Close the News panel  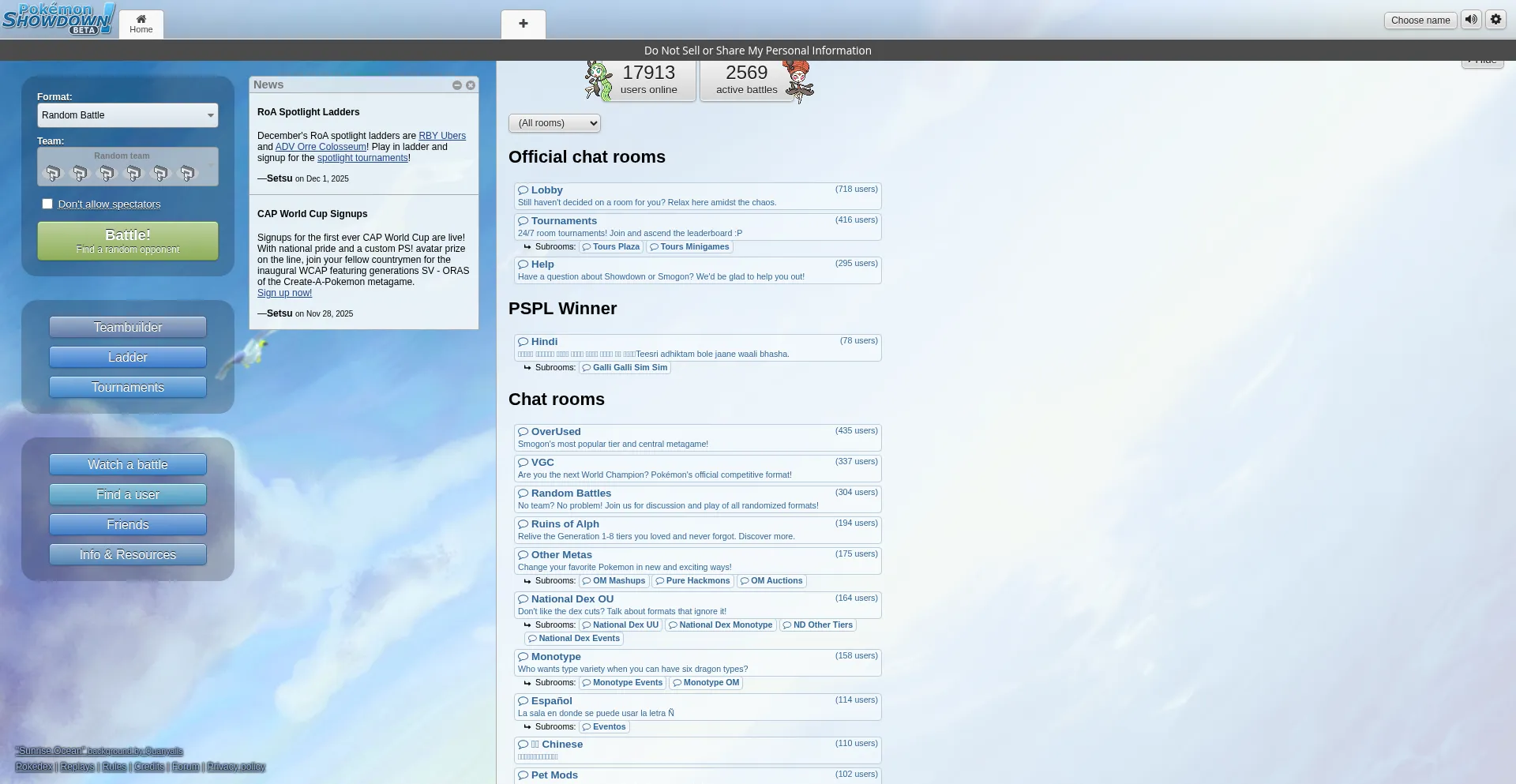click(471, 85)
